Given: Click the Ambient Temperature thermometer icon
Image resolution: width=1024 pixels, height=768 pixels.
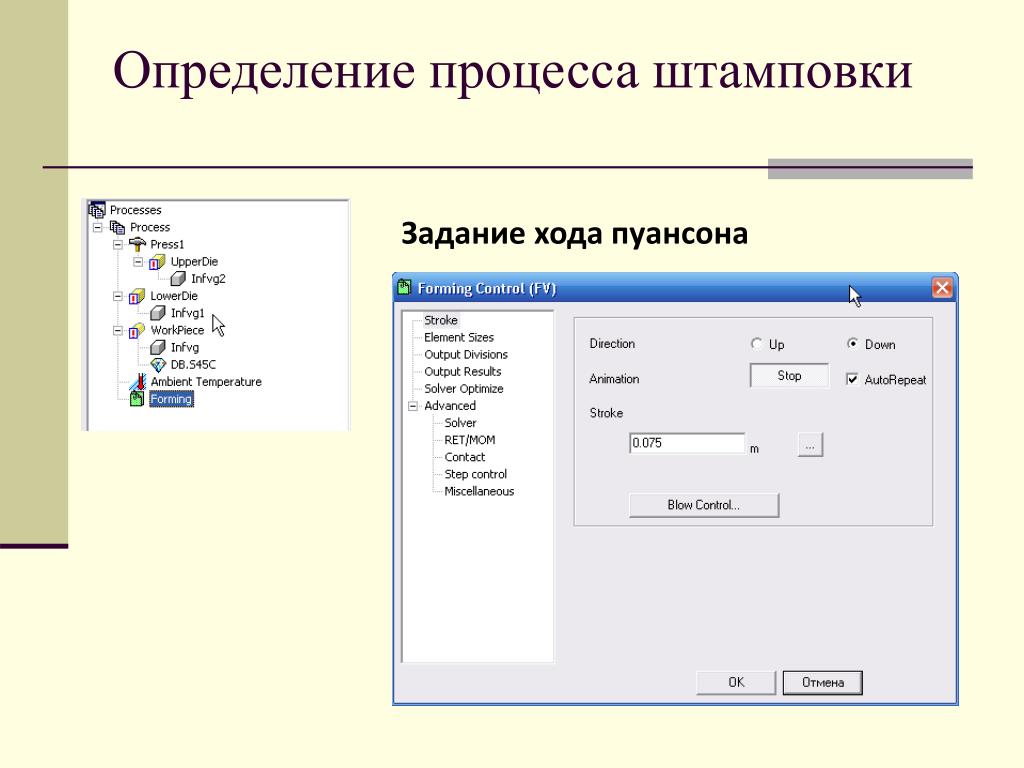Looking at the screenshot, I should tap(138, 382).
